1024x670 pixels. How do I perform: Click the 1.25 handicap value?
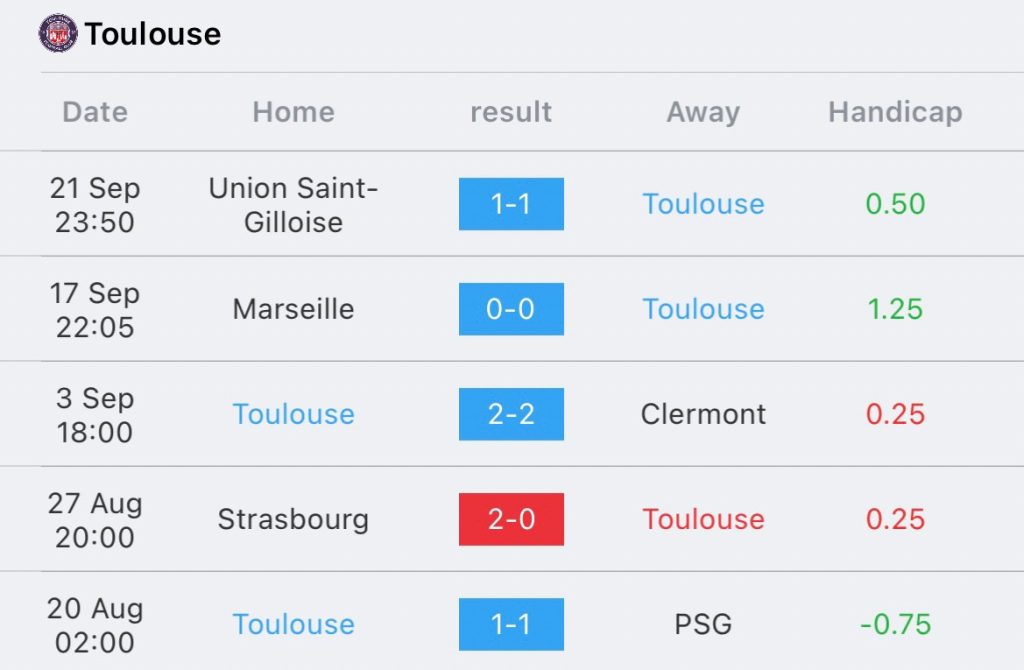(895, 309)
